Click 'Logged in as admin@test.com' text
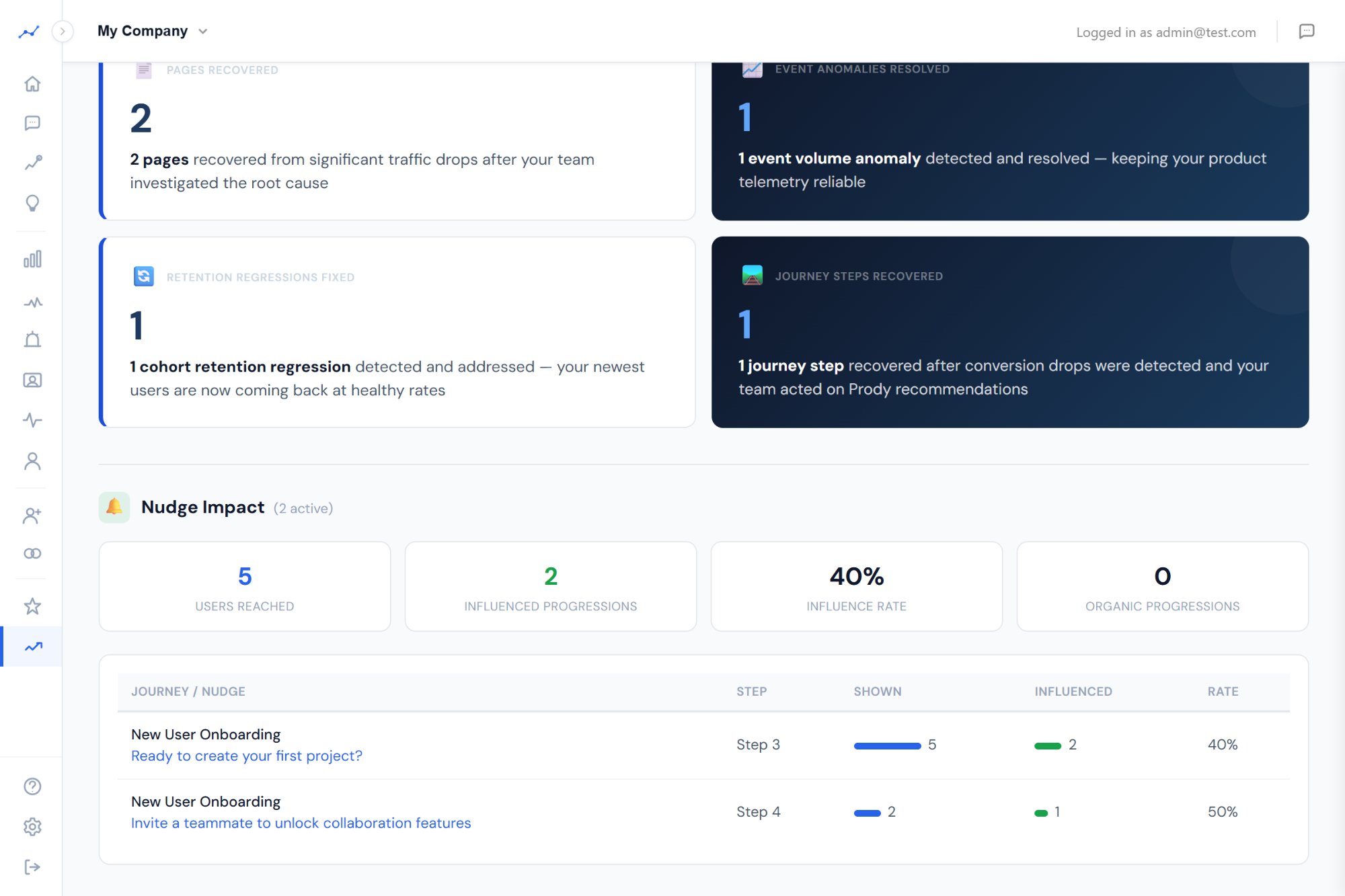 pos(1165,32)
